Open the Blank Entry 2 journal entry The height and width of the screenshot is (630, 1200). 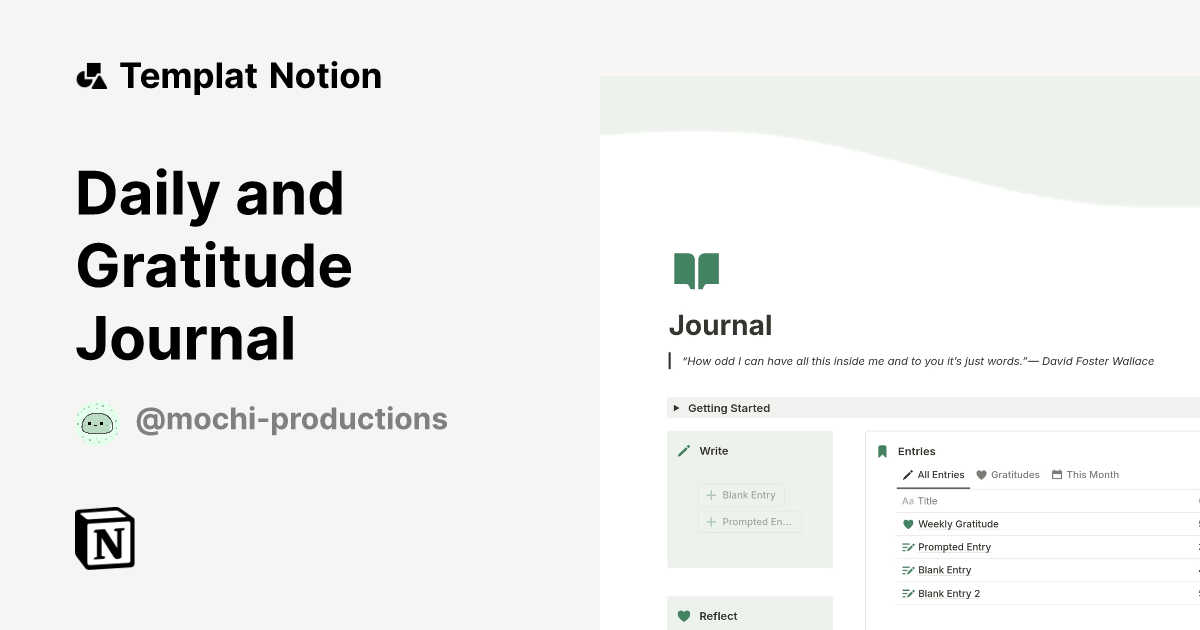[948, 593]
